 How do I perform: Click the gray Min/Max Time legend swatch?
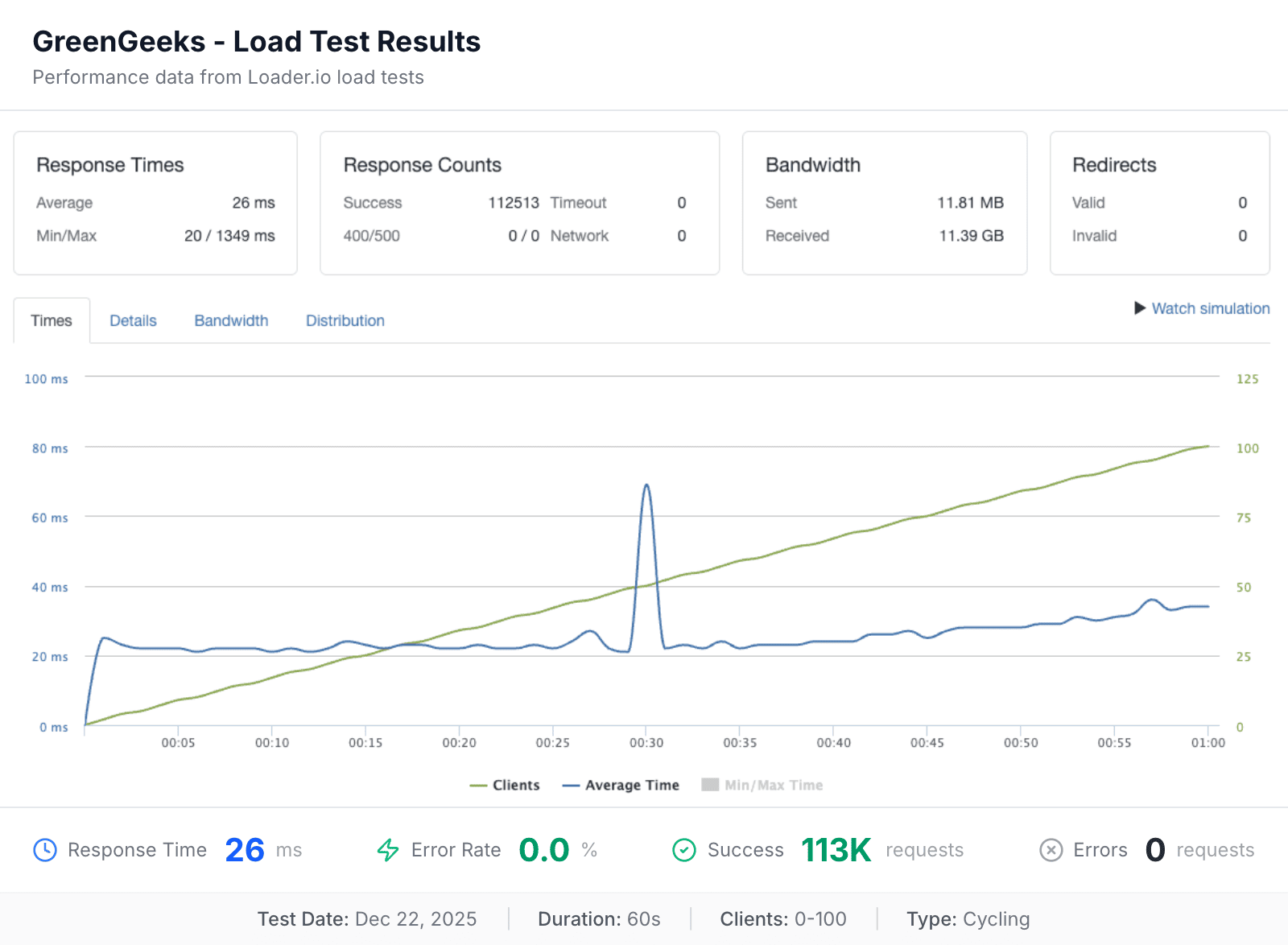pos(711,785)
